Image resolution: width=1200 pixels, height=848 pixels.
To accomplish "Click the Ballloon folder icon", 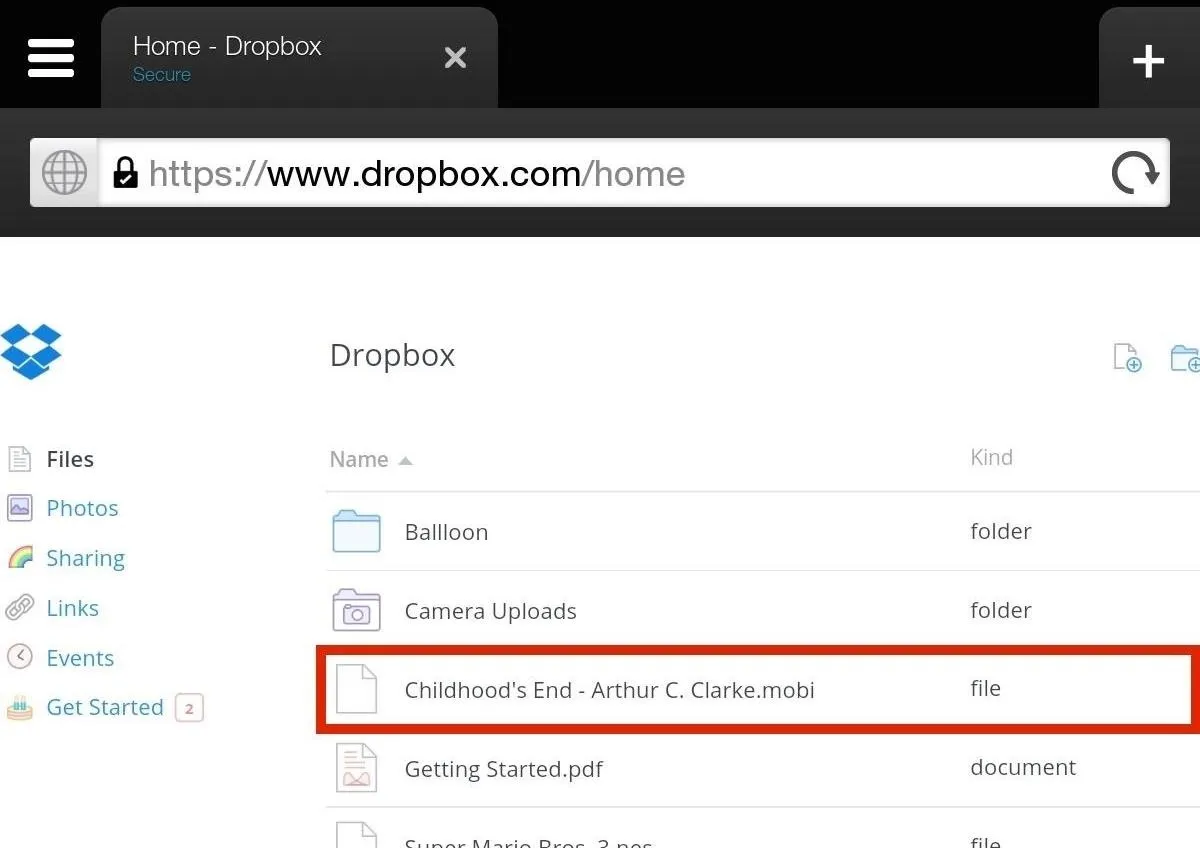I will [x=356, y=531].
